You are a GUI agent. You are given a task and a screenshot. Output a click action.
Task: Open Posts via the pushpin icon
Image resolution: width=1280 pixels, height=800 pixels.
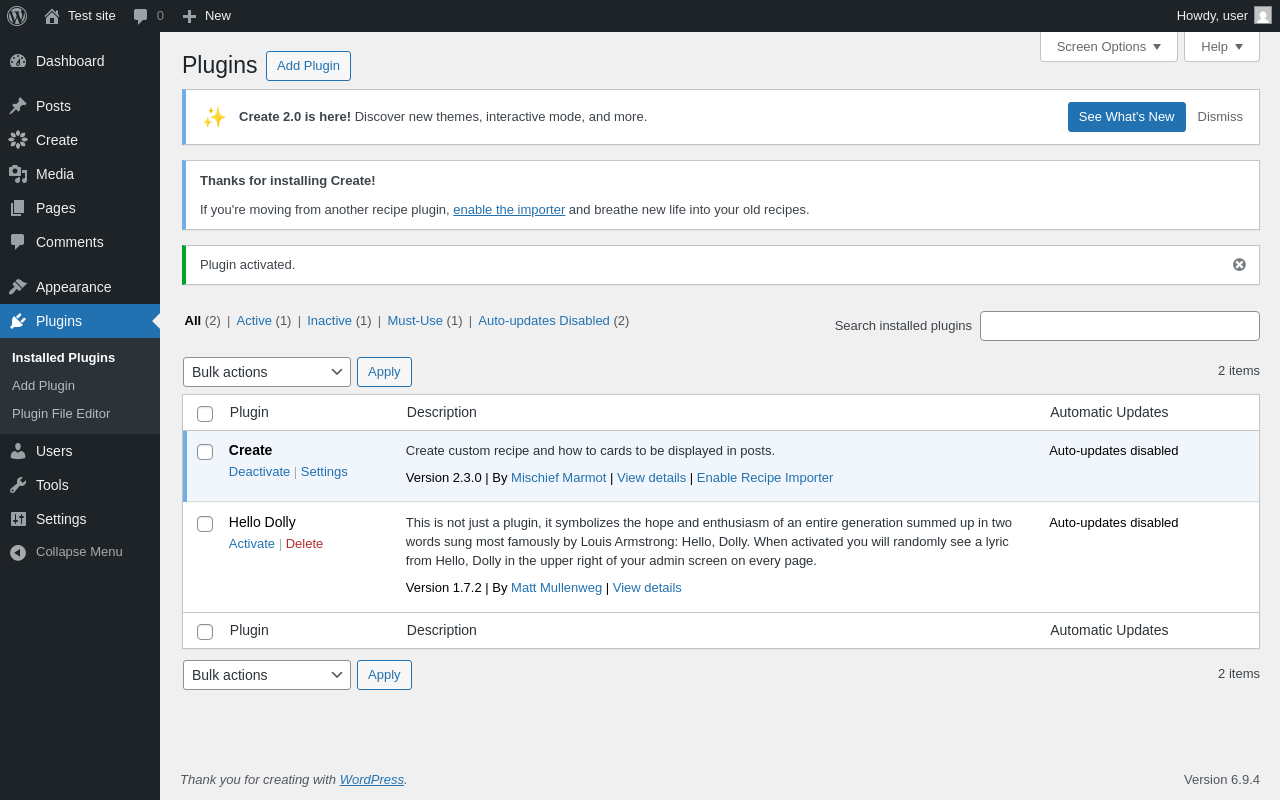click(x=18, y=106)
